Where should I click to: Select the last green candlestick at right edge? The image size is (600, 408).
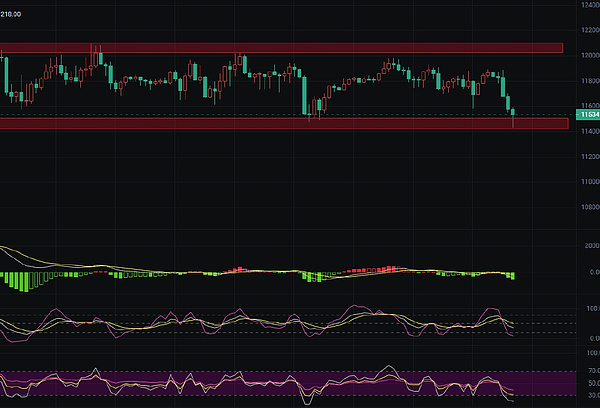coord(512,106)
